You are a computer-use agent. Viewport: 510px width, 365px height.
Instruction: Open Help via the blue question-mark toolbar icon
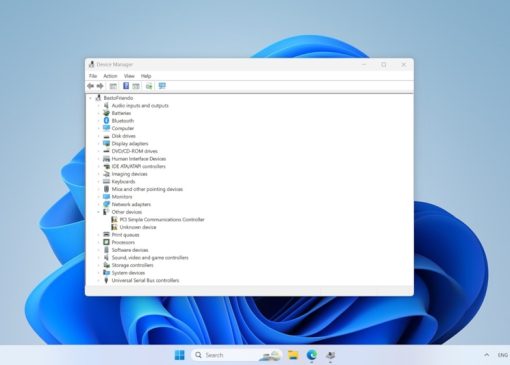click(x=126, y=86)
